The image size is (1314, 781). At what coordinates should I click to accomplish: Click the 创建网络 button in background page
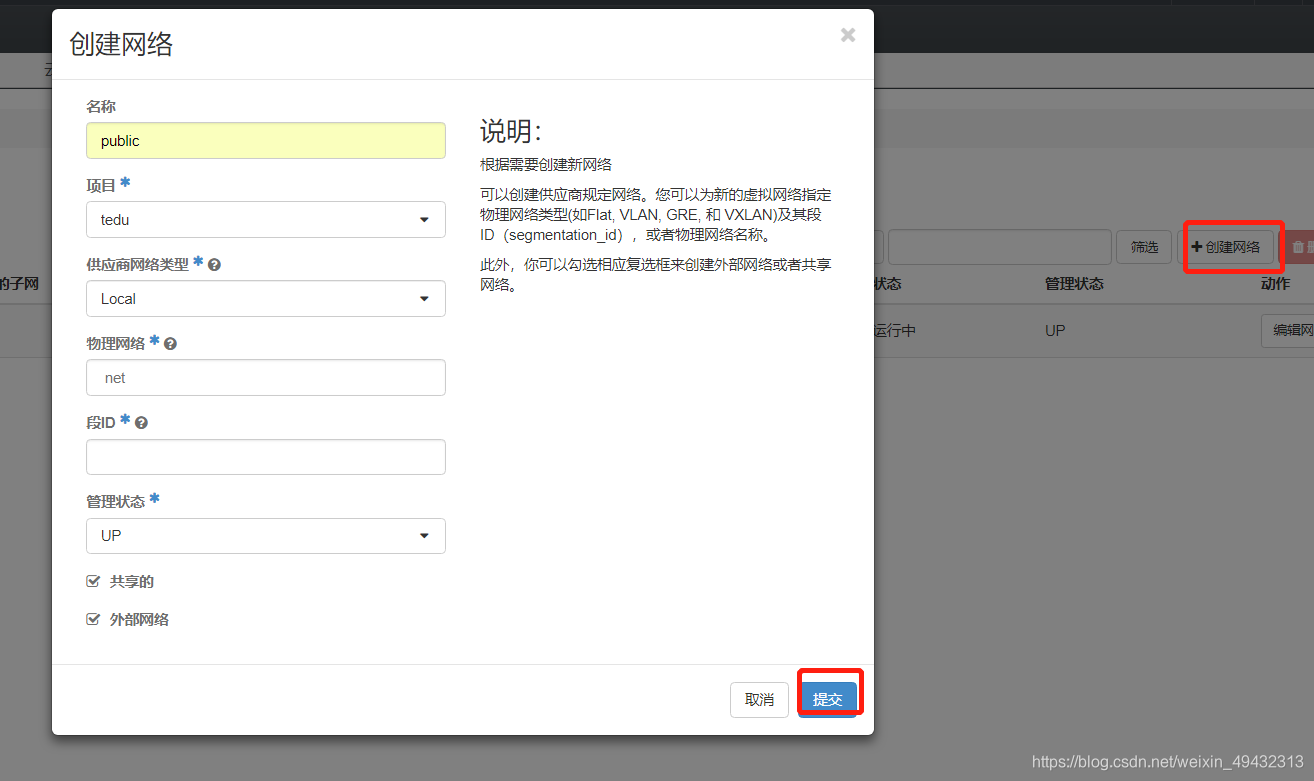[x=1226, y=247]
